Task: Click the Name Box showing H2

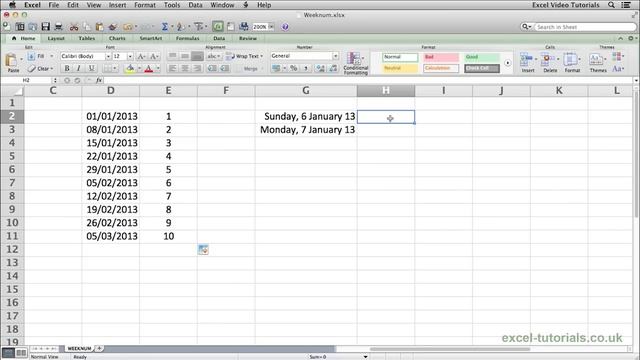Action: (x=27, y=80)
